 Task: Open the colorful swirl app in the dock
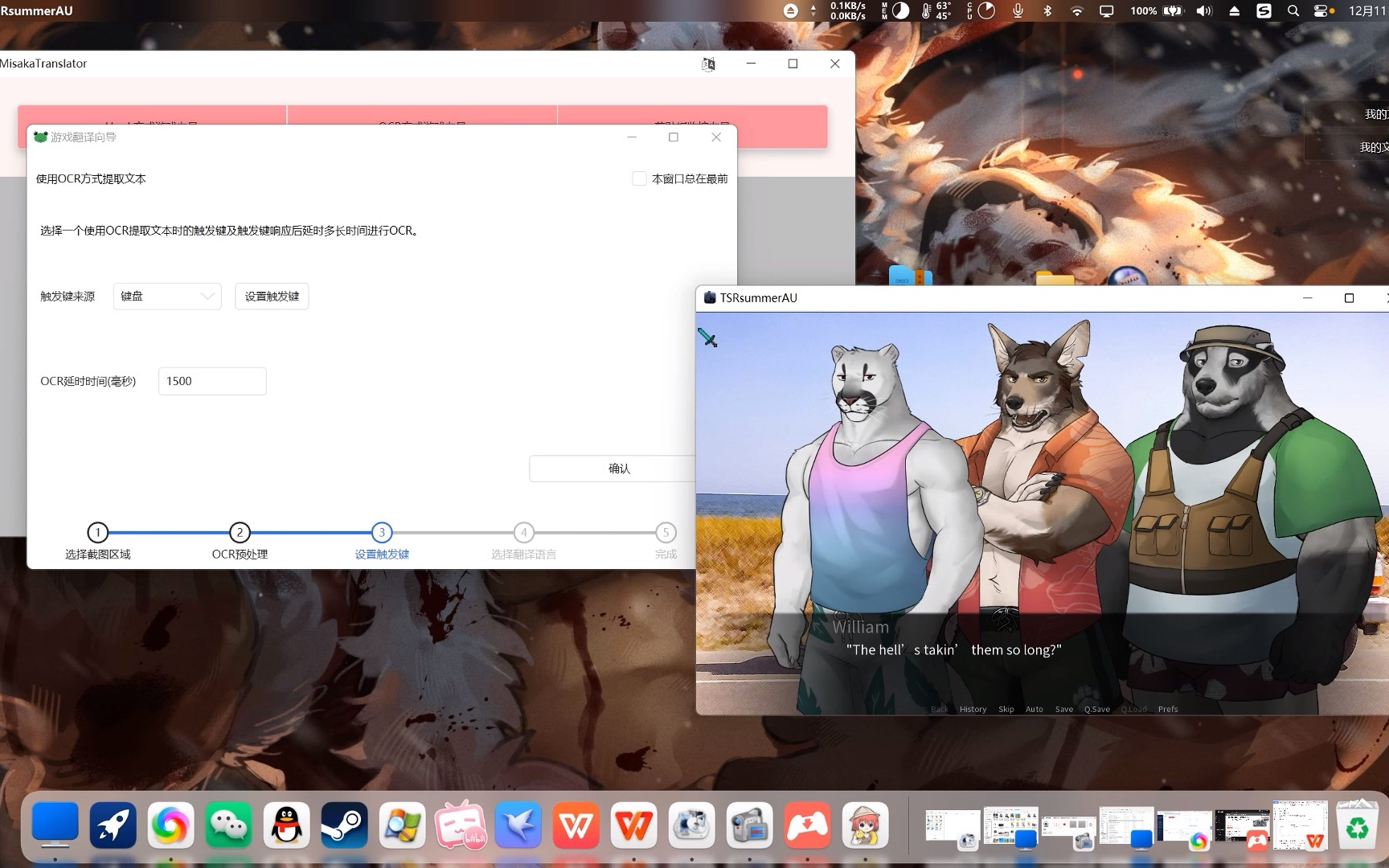point(171,825)
